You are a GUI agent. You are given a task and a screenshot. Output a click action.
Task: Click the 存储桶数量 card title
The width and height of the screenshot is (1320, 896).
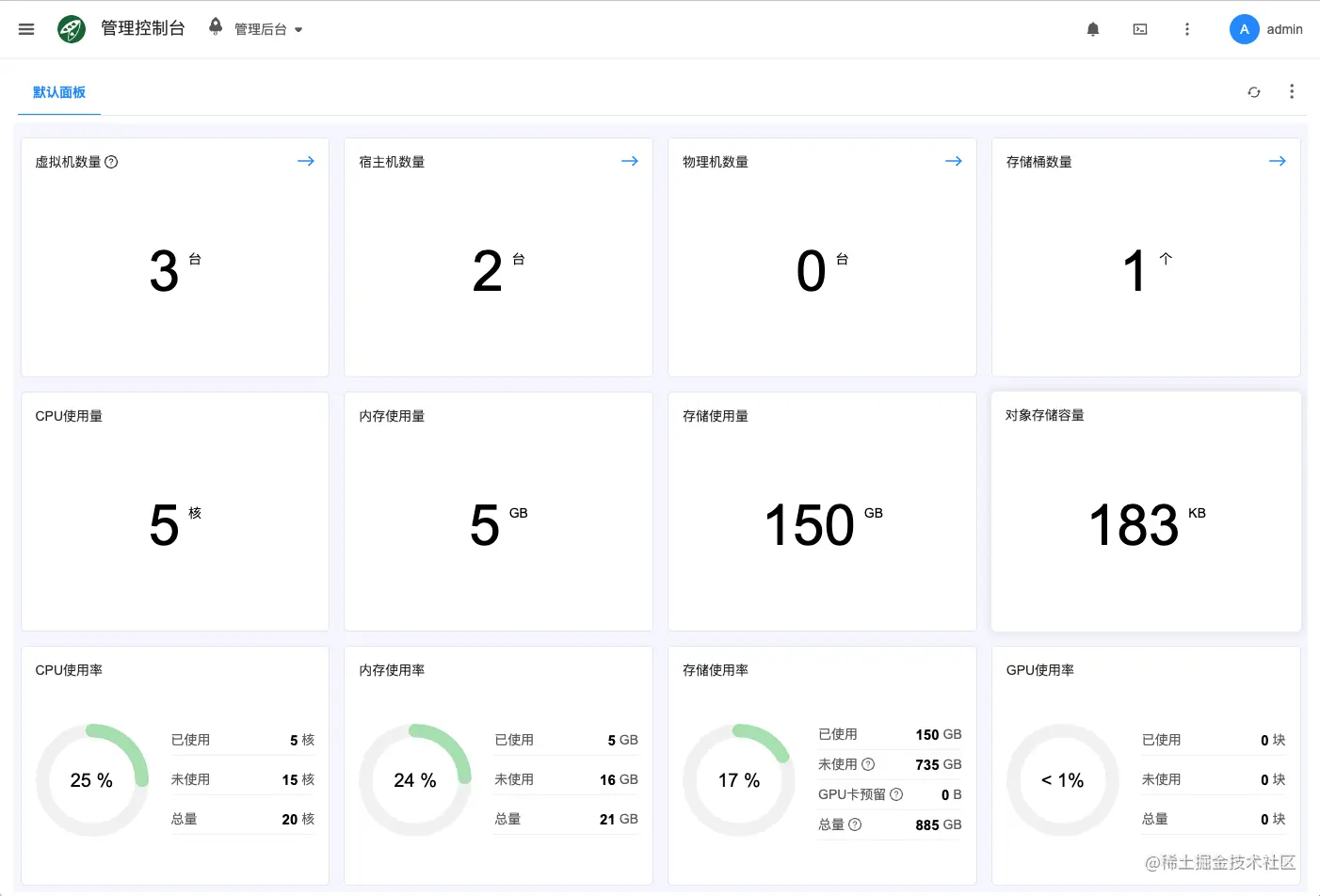point(1039,162)
